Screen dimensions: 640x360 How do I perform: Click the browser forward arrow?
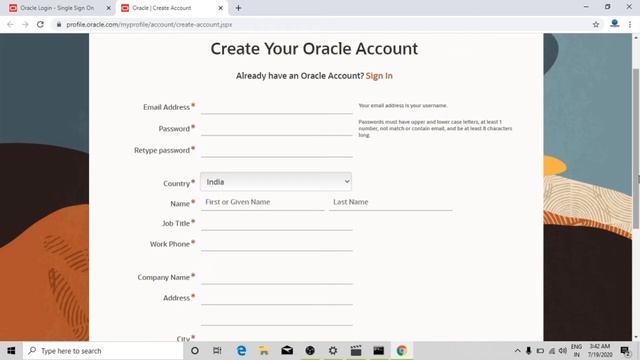[x=25, y=24]
